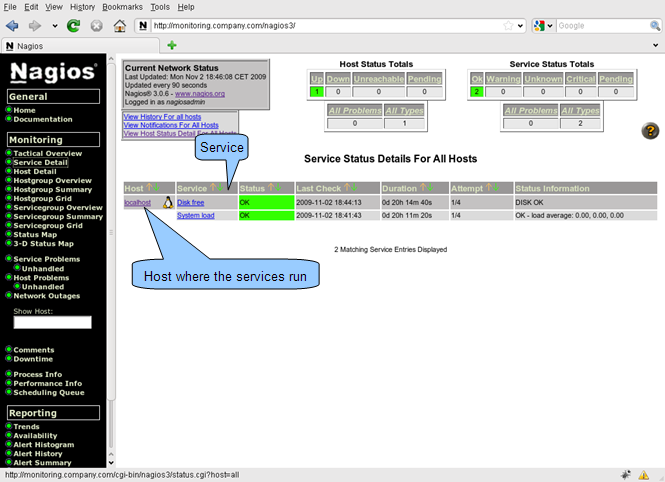Screen dimensions: 665x482
Task: Open the History menu
Action: (x=82, y=7)
